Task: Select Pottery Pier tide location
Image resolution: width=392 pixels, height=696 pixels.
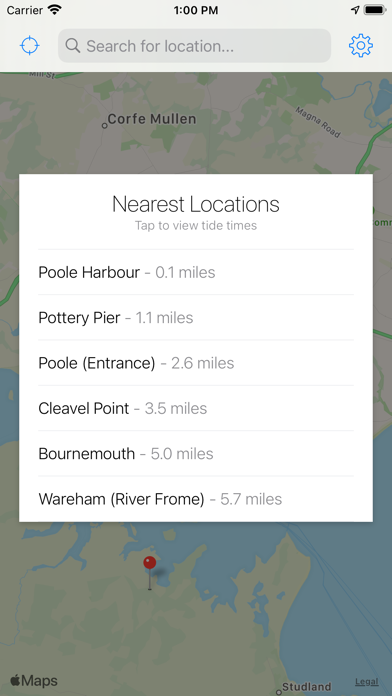Action: tap(196, 317)
